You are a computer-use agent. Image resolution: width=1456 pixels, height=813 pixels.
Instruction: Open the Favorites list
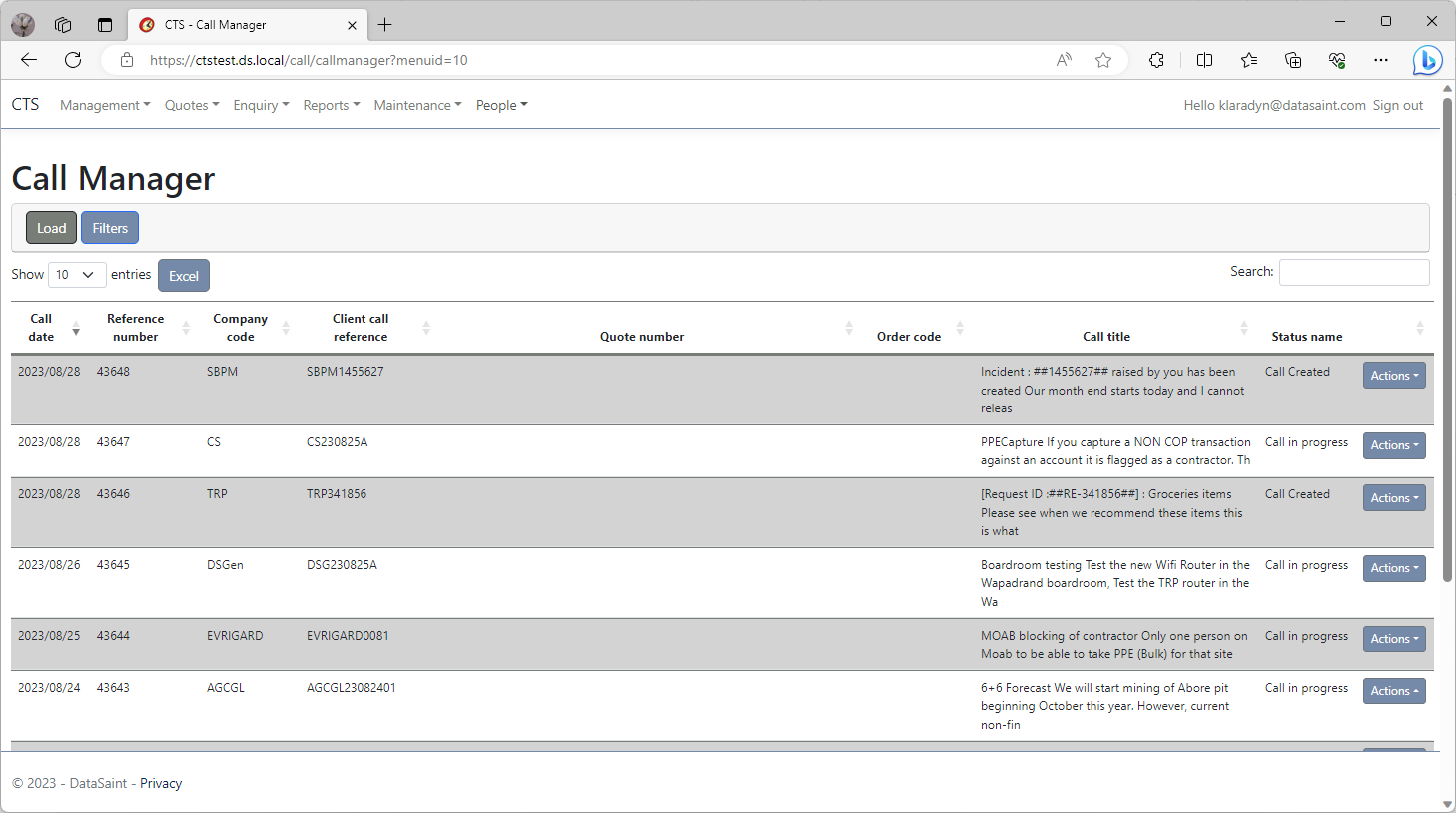click(x=1249, y=60)
